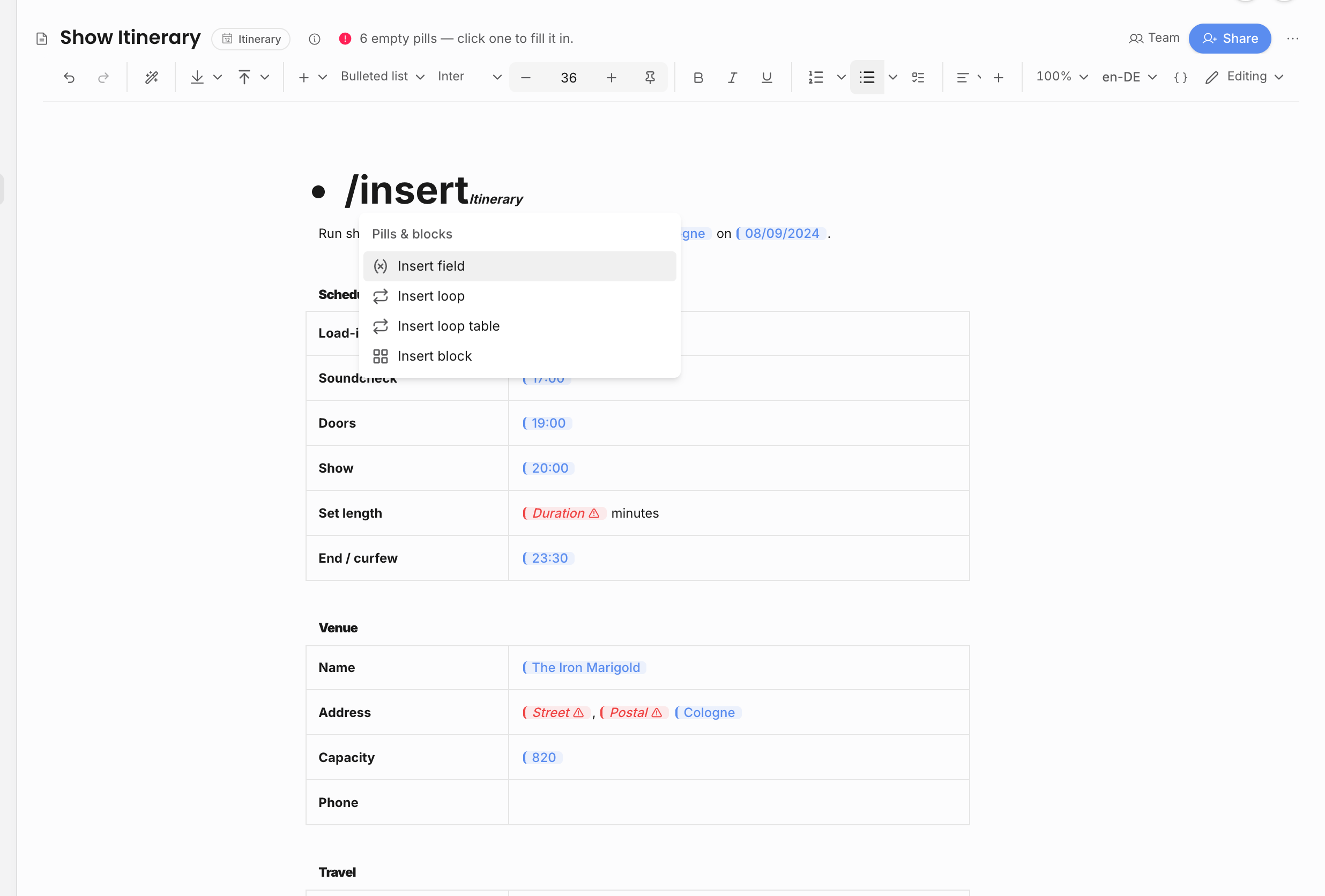Click the 6 empty pills notice
This screenshot has height=896, width=1325.
(x=466, y=38)
